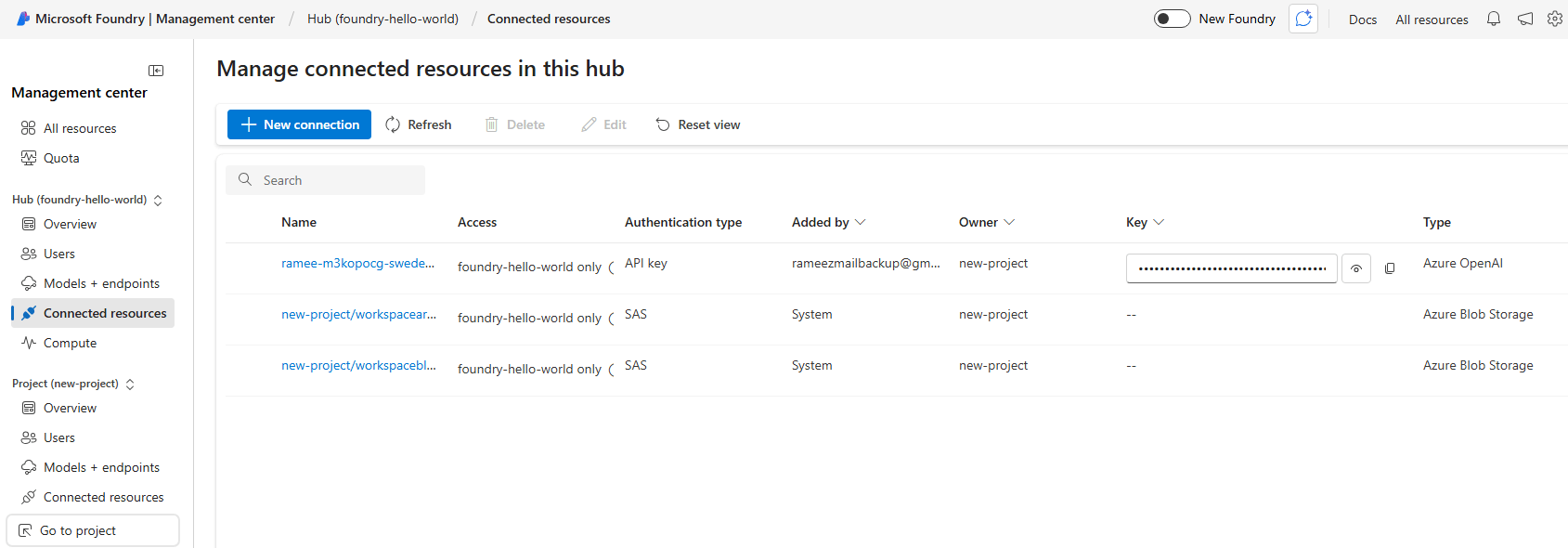Click Refresh toolbar button
The image size is (1568, 548).
(419, 124)
